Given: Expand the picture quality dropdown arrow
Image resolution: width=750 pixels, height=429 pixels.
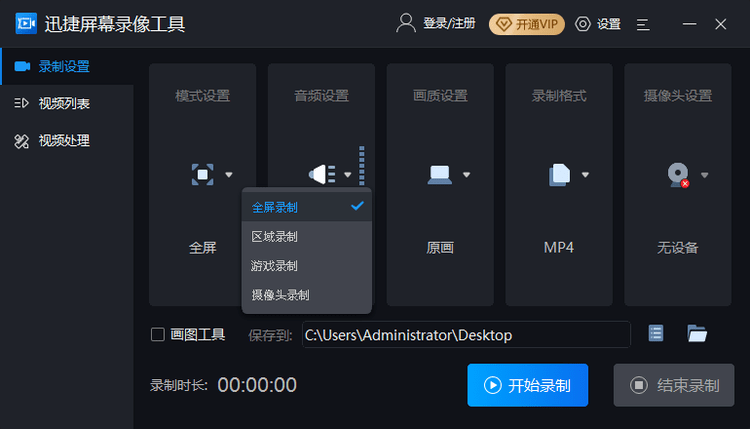Looking at the screenshot, I should coord(466,175).
